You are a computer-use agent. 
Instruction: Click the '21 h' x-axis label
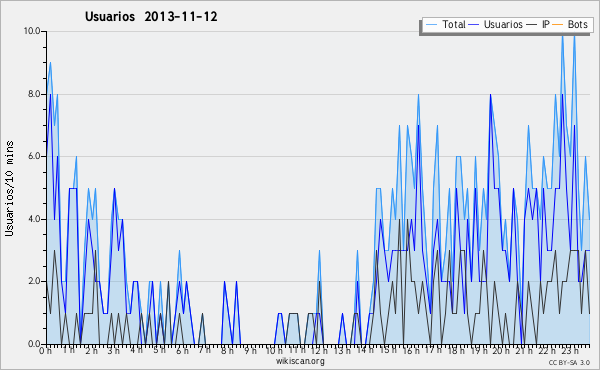click(x=524, y=350)
